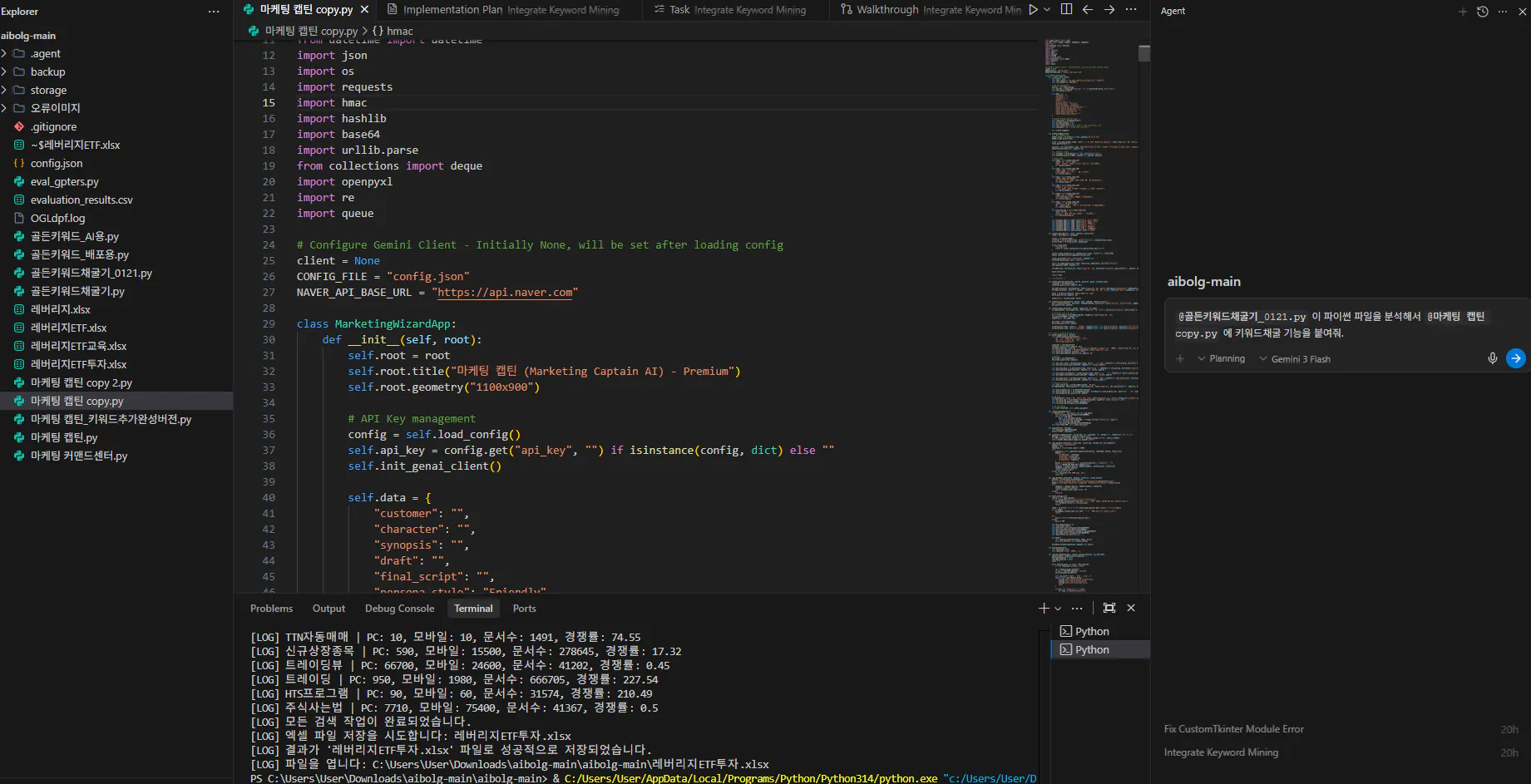Viewport: 1531px width, 784px height.
Task: Split the editor to the right
Action: [1066, 10]
